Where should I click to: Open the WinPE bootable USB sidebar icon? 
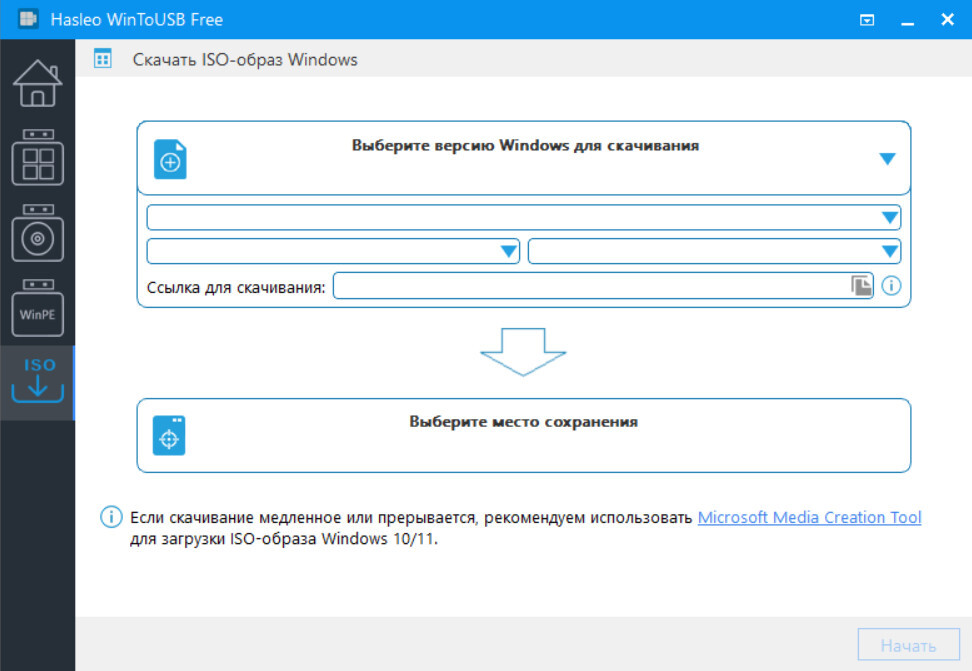37,308
